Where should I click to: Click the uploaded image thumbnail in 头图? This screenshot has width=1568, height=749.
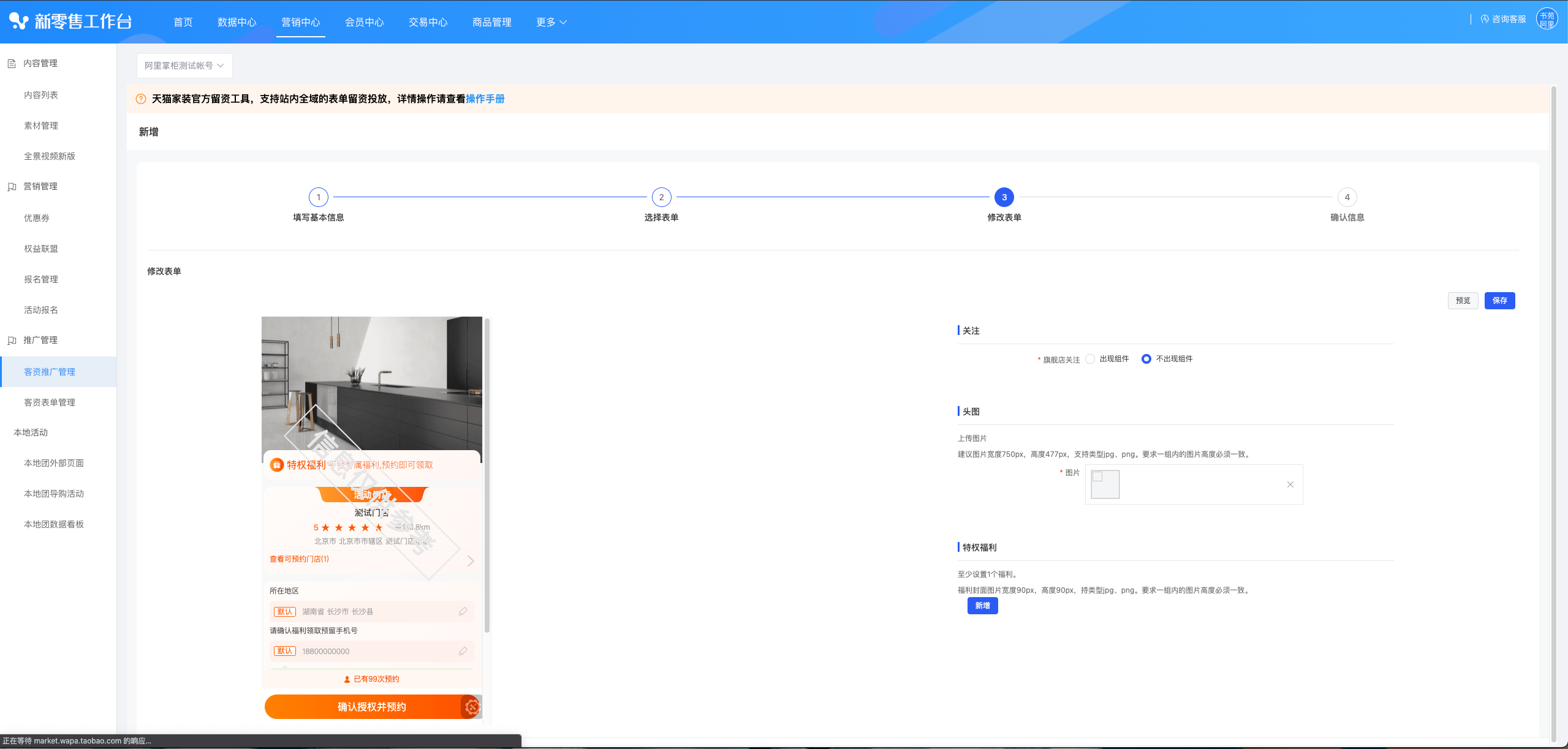click(1105, 484)
